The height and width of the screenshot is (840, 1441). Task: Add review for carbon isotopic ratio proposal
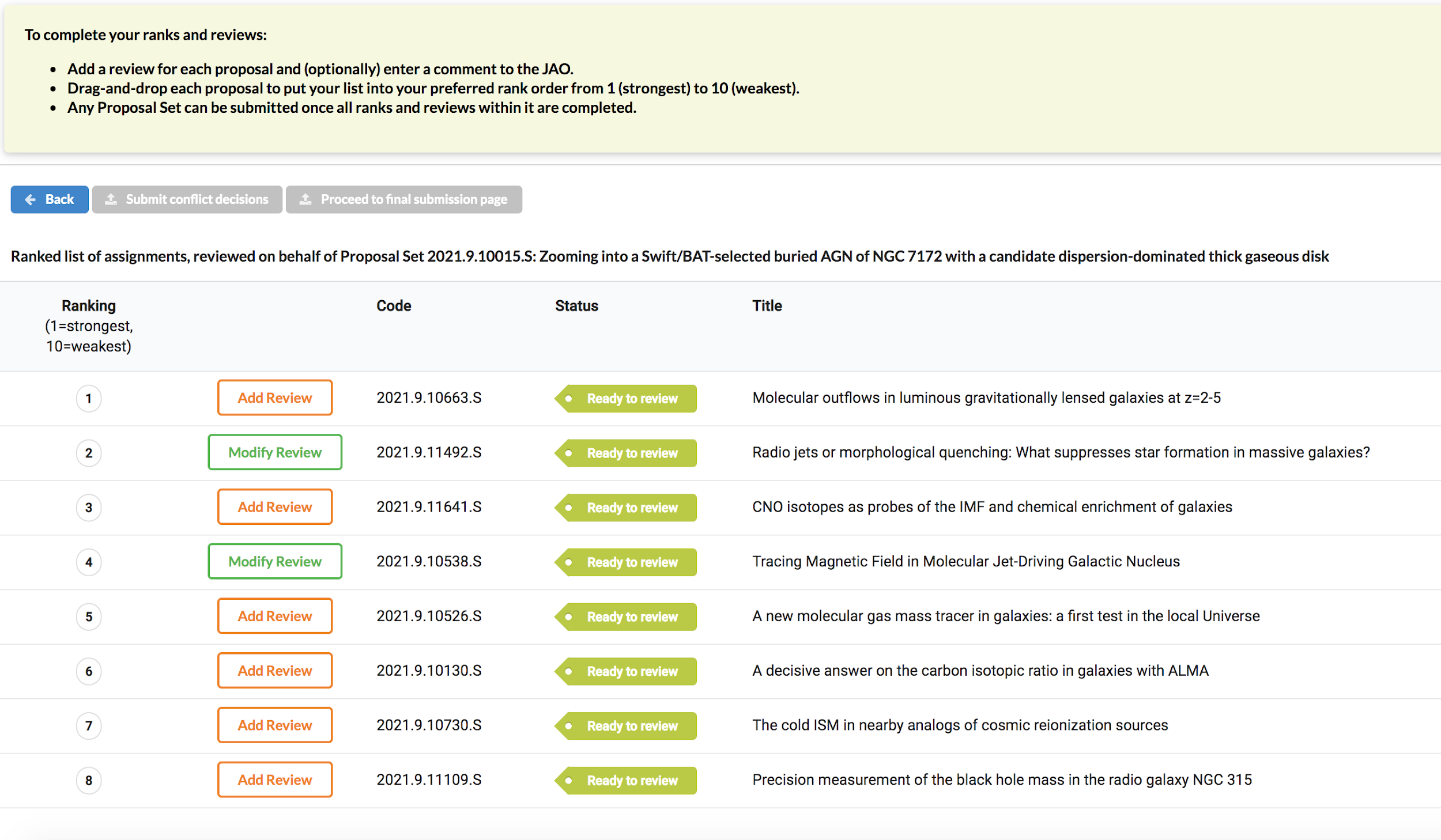(274, 671)
